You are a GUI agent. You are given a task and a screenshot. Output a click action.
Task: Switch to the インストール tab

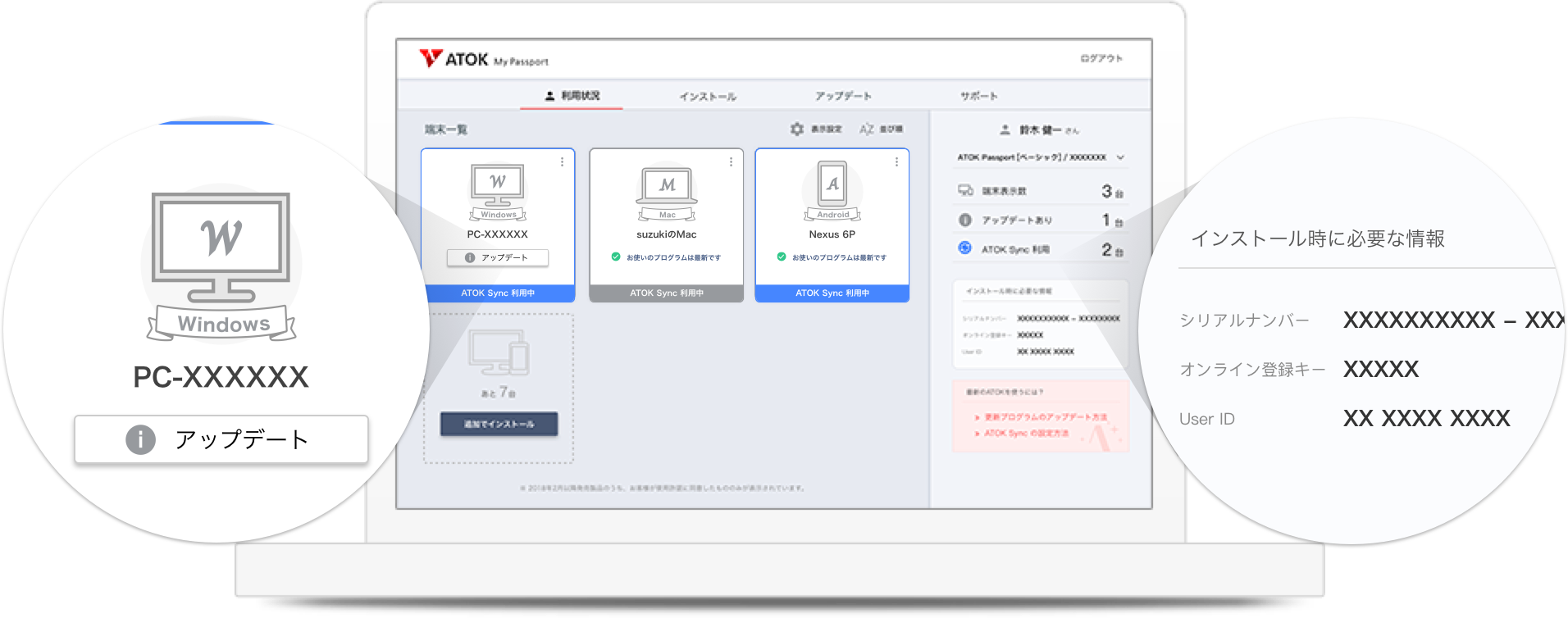[x=708, y=97]
